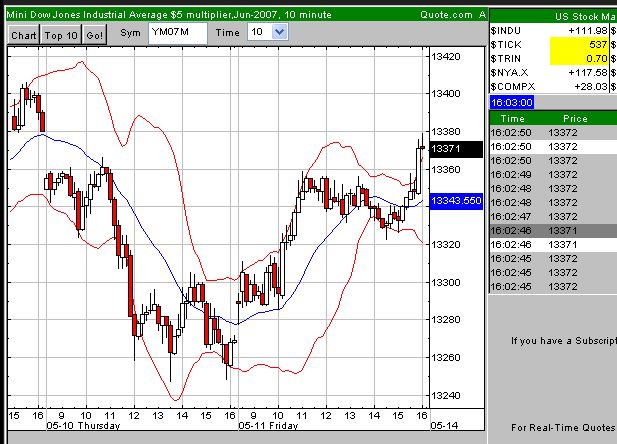Click the Quote.com label in title bar
Image resolution: width=617 pixels, height=444 pixels.
447,14
